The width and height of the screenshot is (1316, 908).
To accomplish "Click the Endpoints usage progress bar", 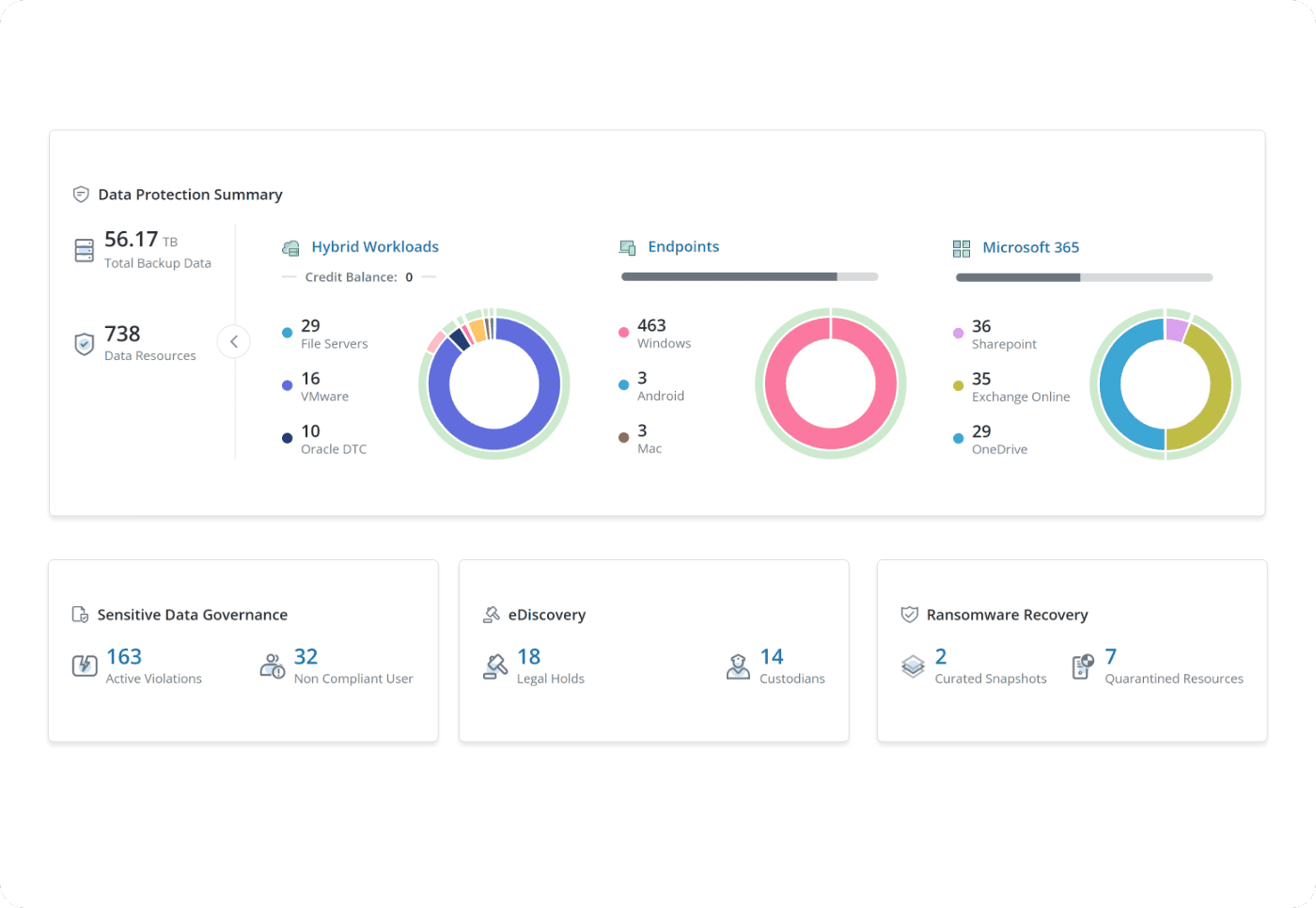I will pos(749,277).
